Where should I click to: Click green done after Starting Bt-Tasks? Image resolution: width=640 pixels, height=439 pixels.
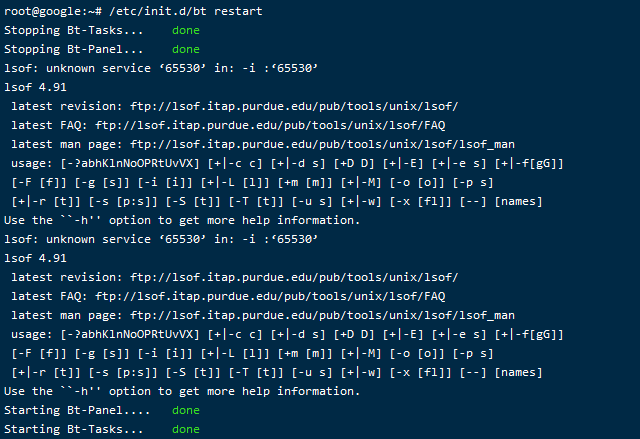tap(186, 429)
